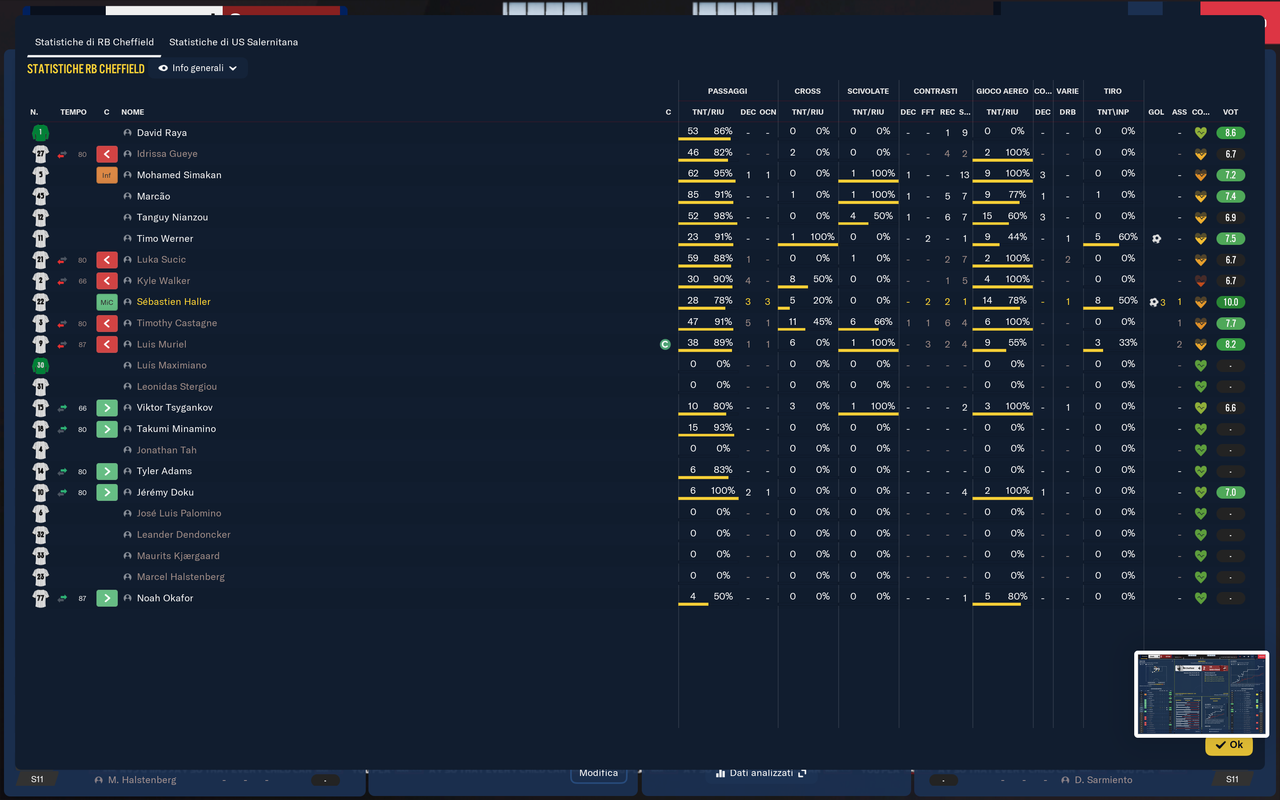This screenshot has width=1280, height=800.
Task: Click D. Sarmiento in the bottom bar
Action: tap(1103, 780)
